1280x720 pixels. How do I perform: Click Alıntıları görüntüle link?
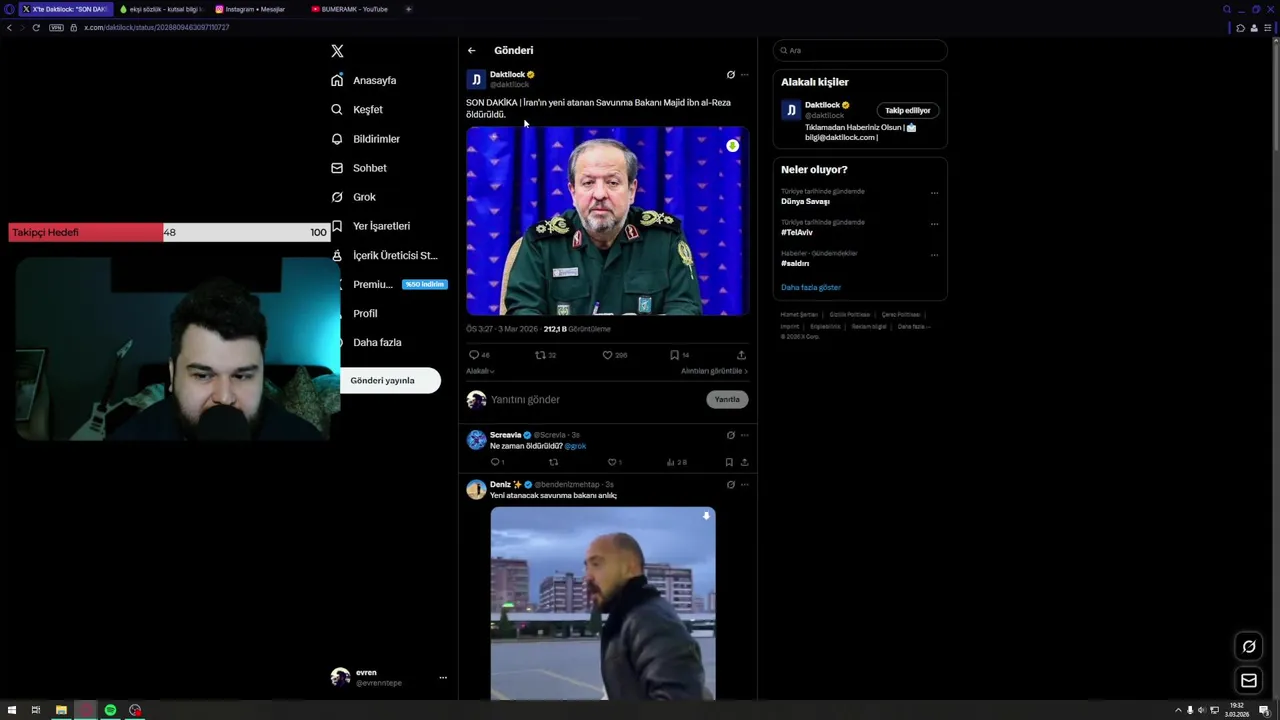coord(714,371)
